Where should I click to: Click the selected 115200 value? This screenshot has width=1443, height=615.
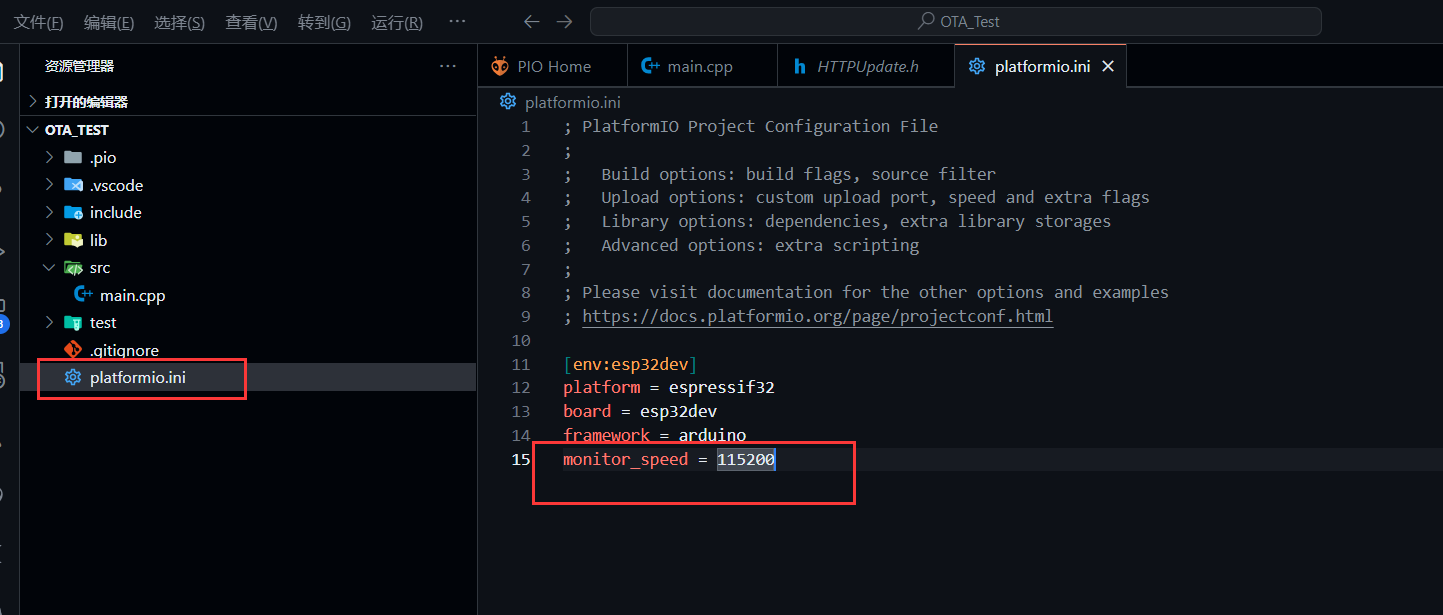(x=746, y=460)
